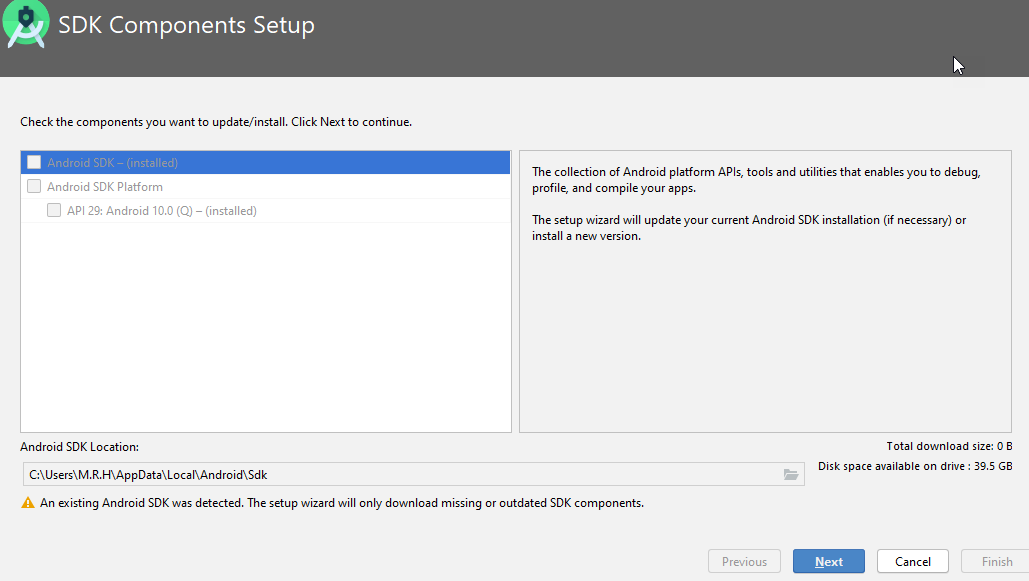Screen dimensions: 1029x581
Task: Click the 'Android SDK Location:' label
Action: (x=79, y=446)
